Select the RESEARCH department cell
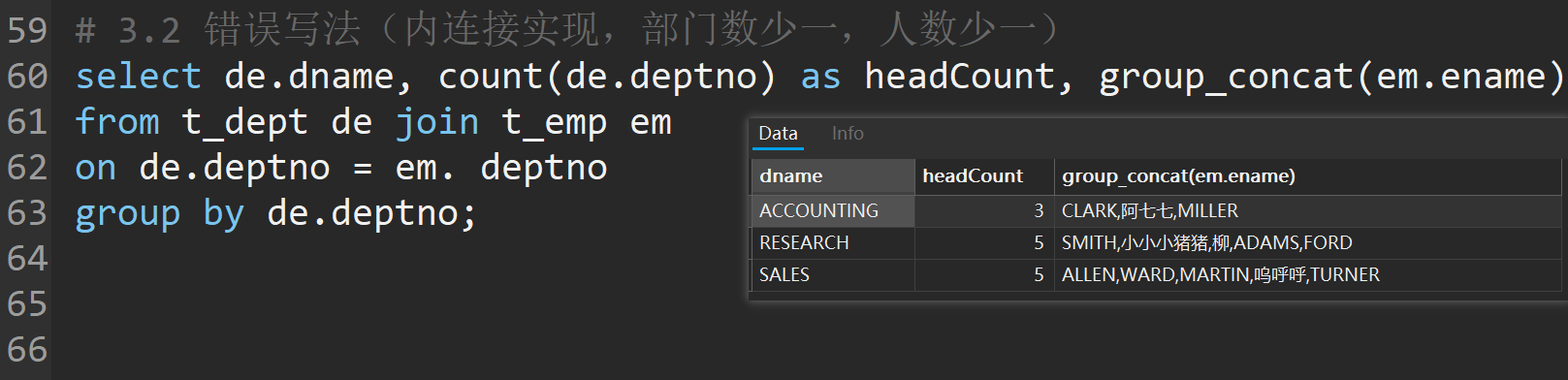Screen dimensions: 1568x380 coord(833,242)
